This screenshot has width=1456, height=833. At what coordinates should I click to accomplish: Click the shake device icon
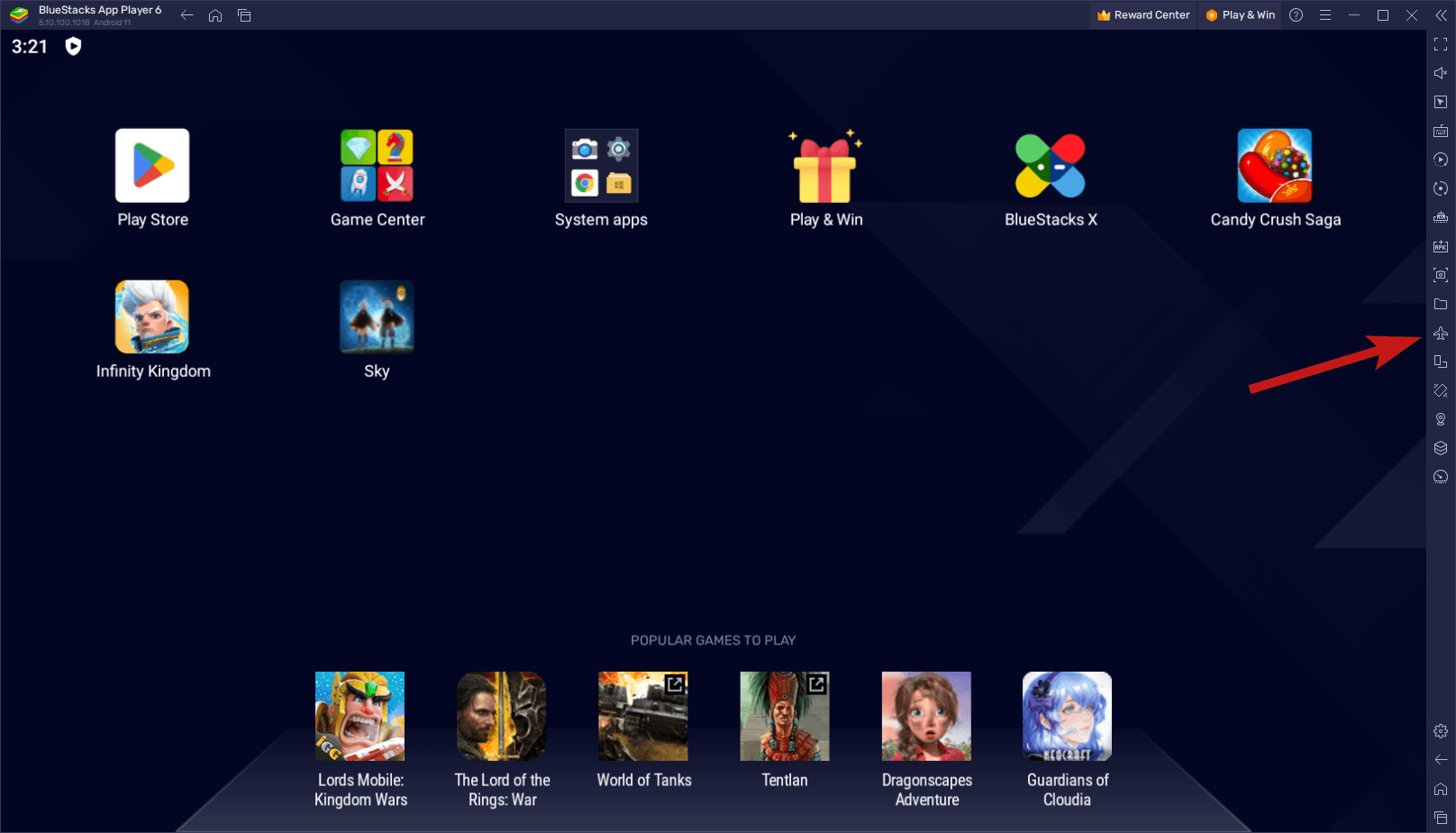tap(1441, 390)
